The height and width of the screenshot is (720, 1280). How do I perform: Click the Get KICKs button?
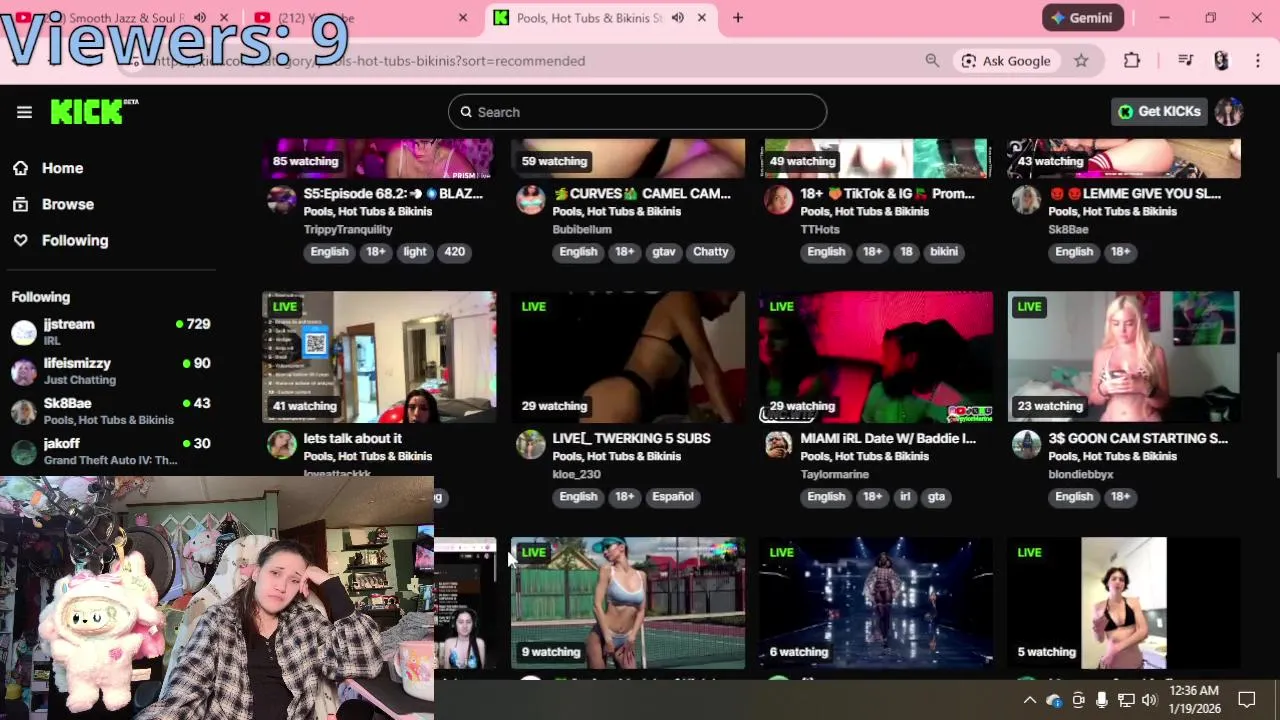pos(1159,112)
